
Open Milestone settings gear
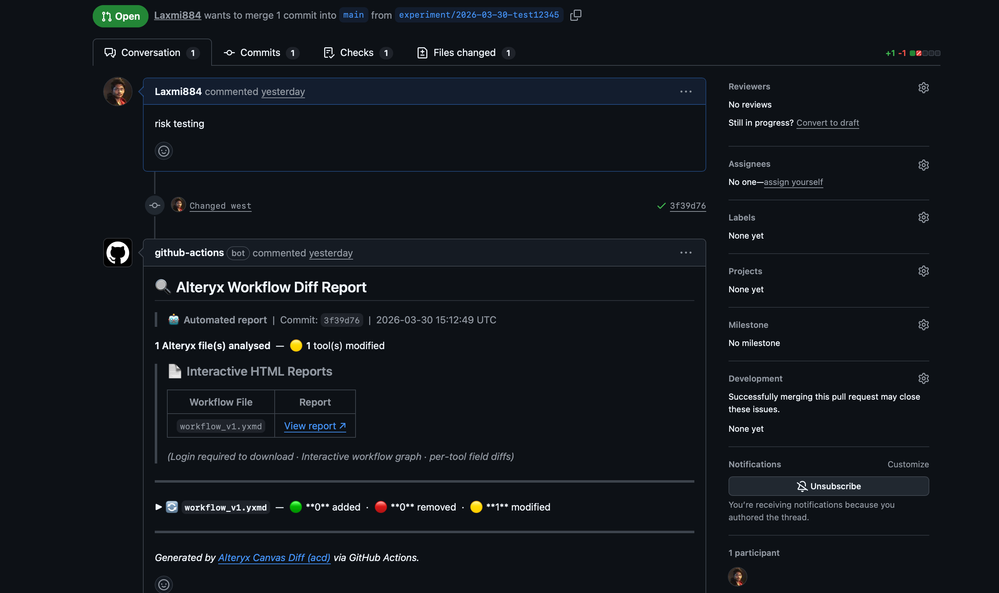pyautogui.click(x=923, y=325)
